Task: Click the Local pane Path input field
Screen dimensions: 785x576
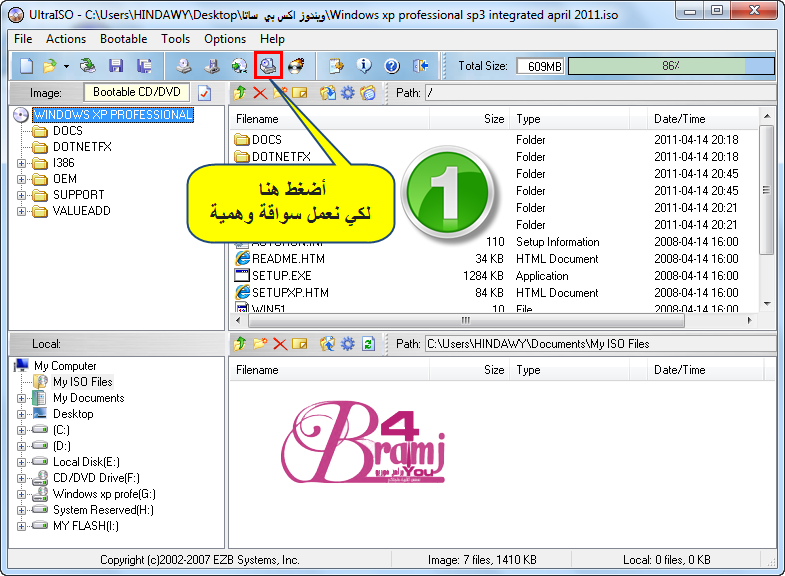Action: [598, 344]
